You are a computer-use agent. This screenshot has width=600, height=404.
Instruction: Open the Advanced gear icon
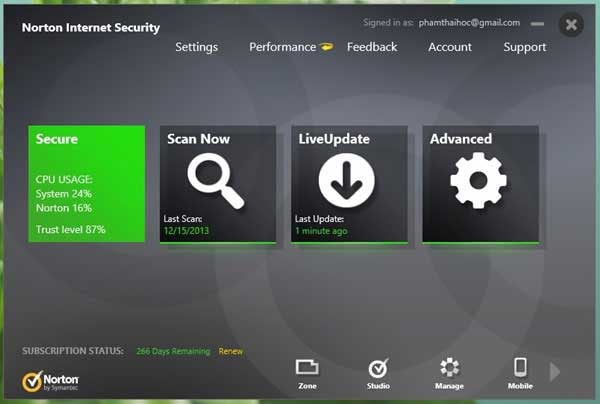point(478,181)
